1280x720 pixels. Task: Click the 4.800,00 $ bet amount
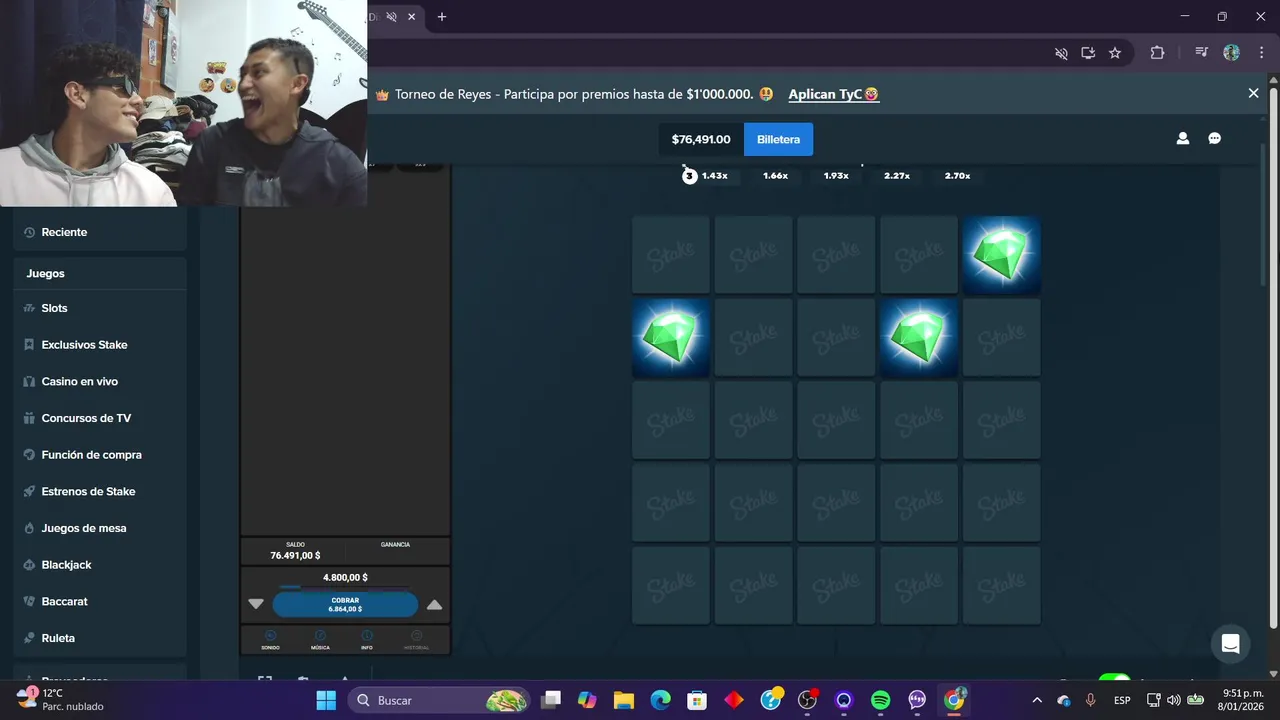tap(345, 577)
